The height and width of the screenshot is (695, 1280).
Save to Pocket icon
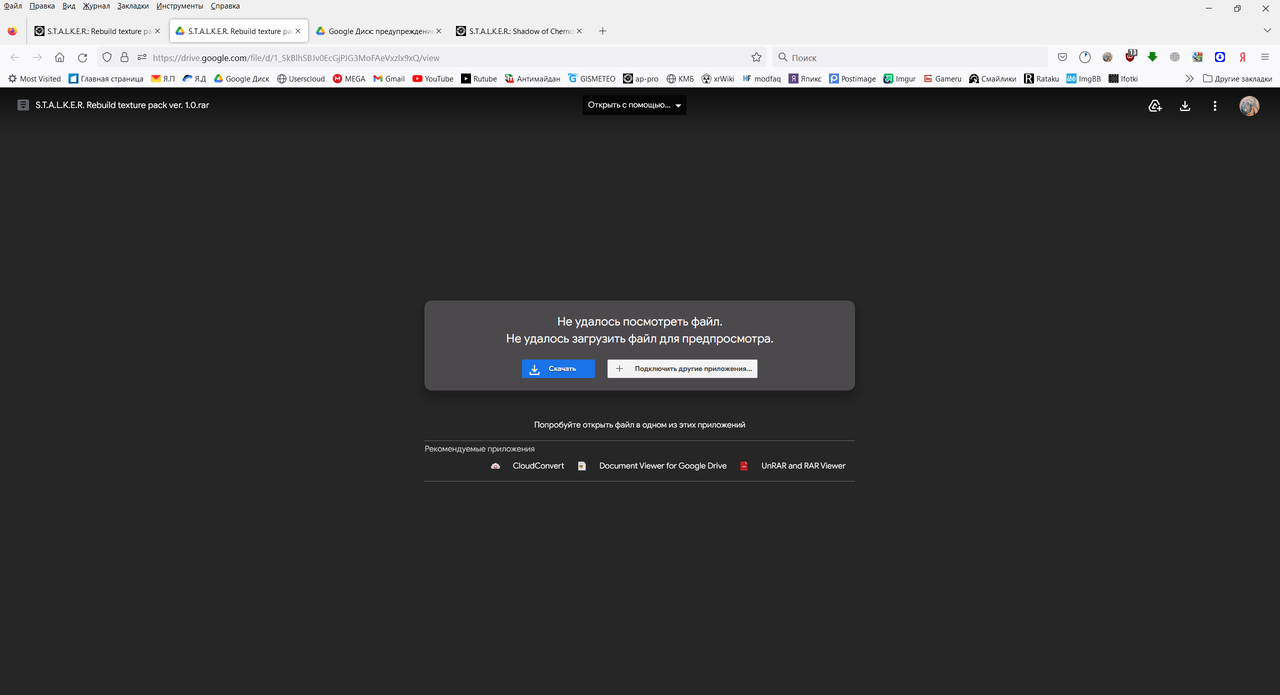(x=1063, y=57)
